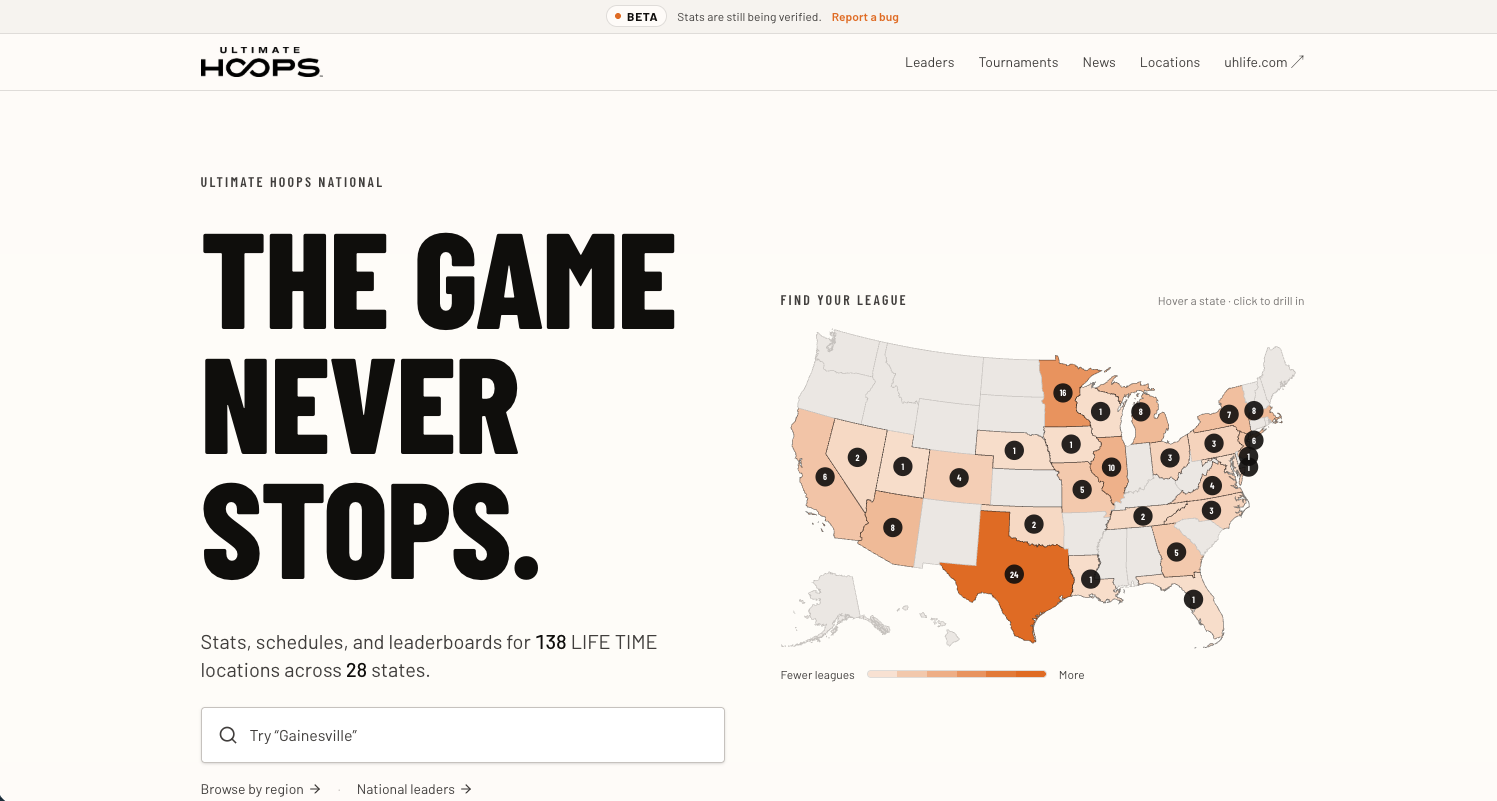Open the Tournaments nav item
1497x801 pixels.
pos(1018,62)
